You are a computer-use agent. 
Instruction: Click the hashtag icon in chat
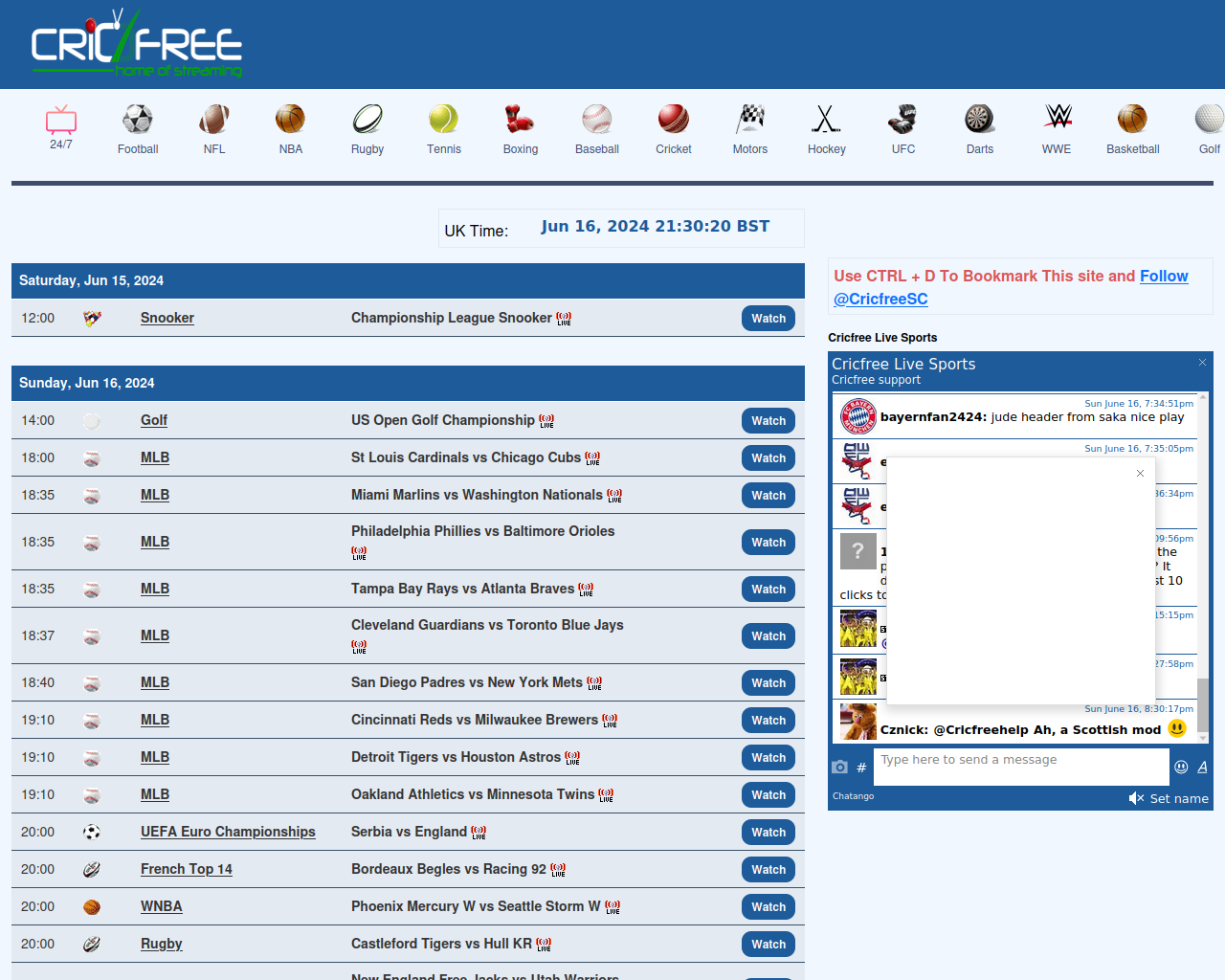pos(861,768)
